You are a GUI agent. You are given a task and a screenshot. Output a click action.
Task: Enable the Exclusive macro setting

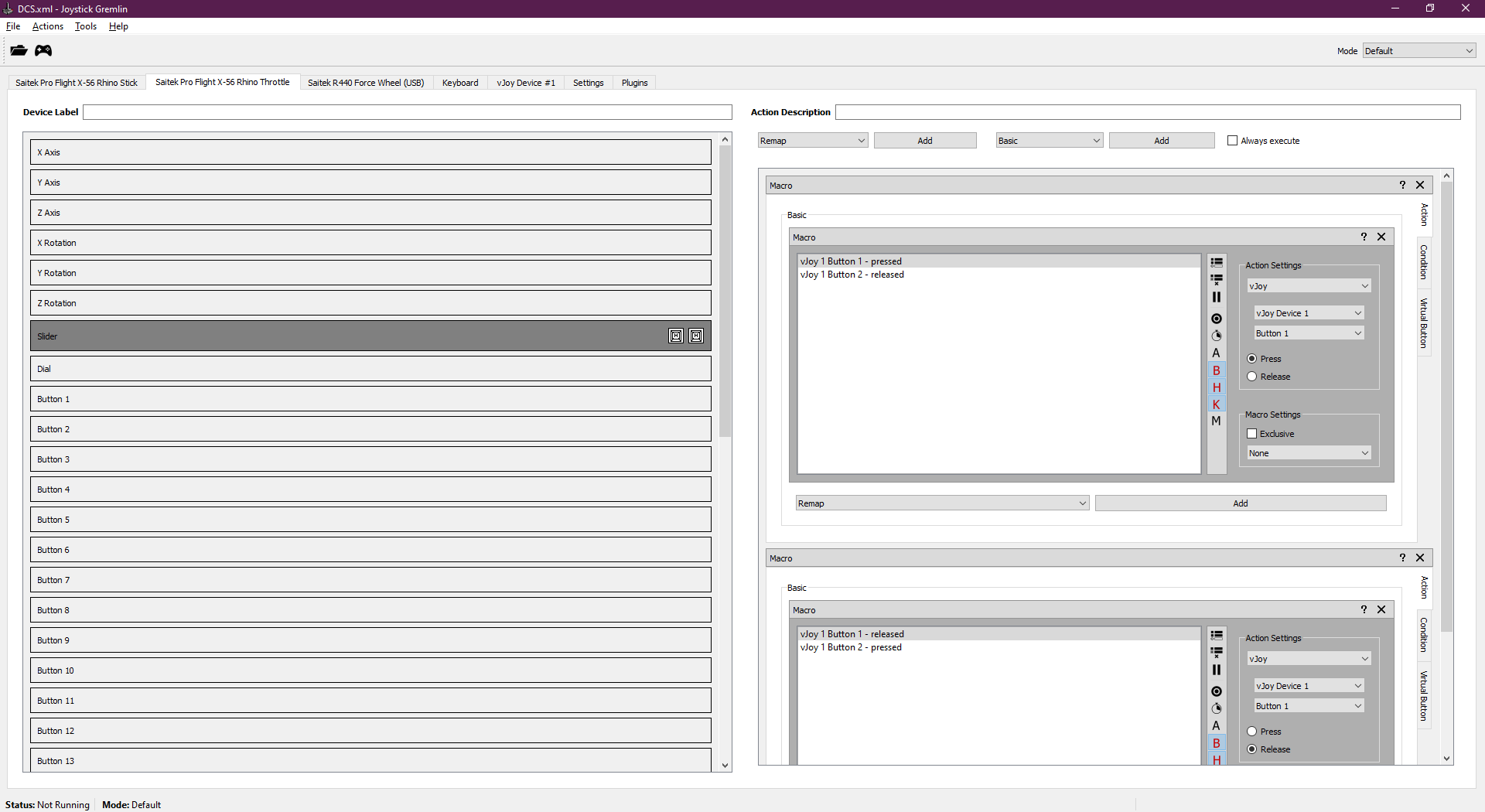click(x=1252, y=433)
